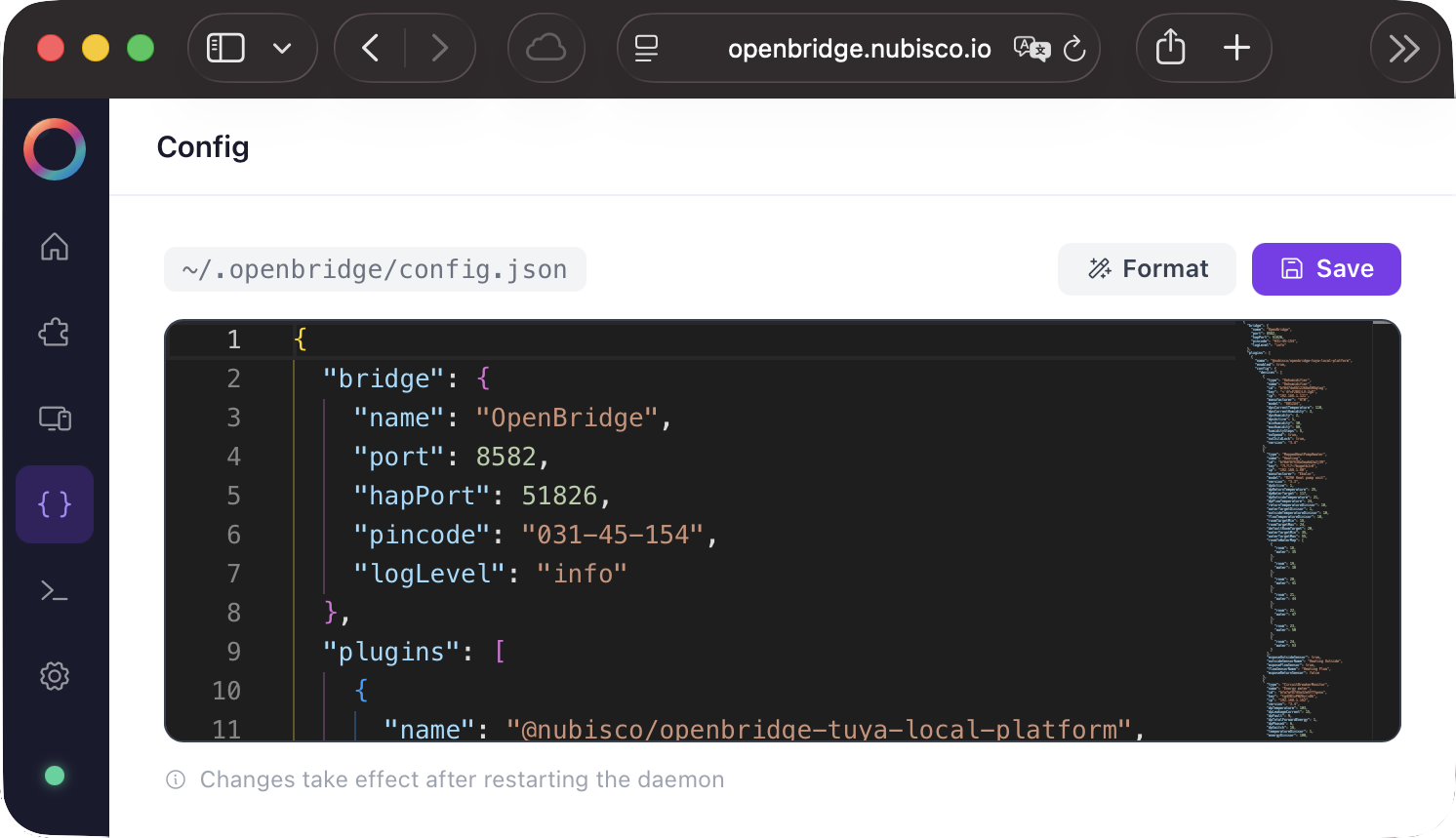
Task: Click the address bar openbridge.nubisco.io
Action: point(859,49)
